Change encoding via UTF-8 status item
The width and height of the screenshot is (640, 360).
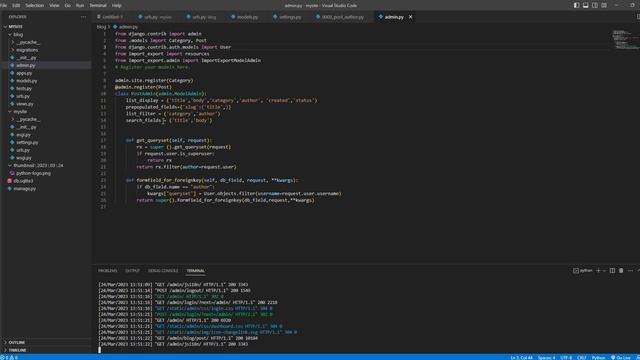(566, 357)
